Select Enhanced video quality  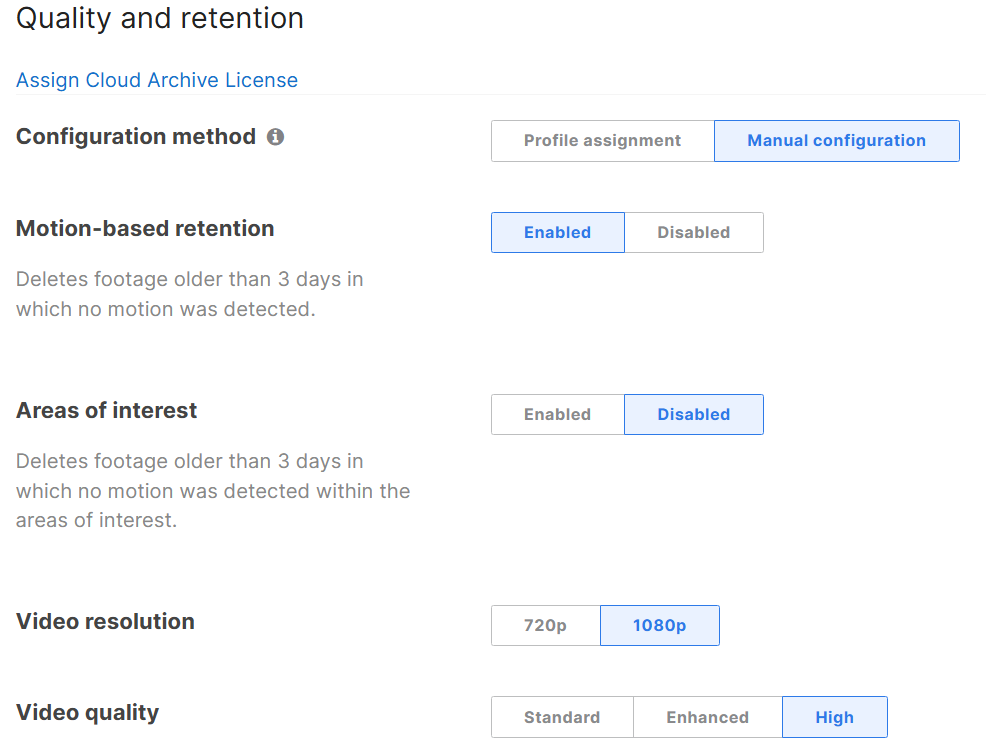pos(707,717)
